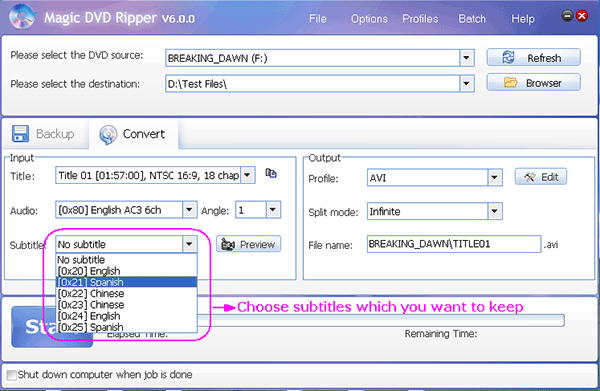Select '[0x25] Spanish' subtitle option

127,327
